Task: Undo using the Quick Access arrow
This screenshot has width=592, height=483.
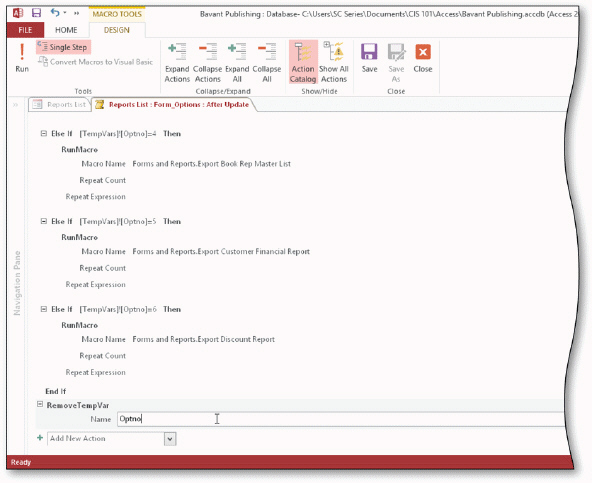Action: coord(55,13)
